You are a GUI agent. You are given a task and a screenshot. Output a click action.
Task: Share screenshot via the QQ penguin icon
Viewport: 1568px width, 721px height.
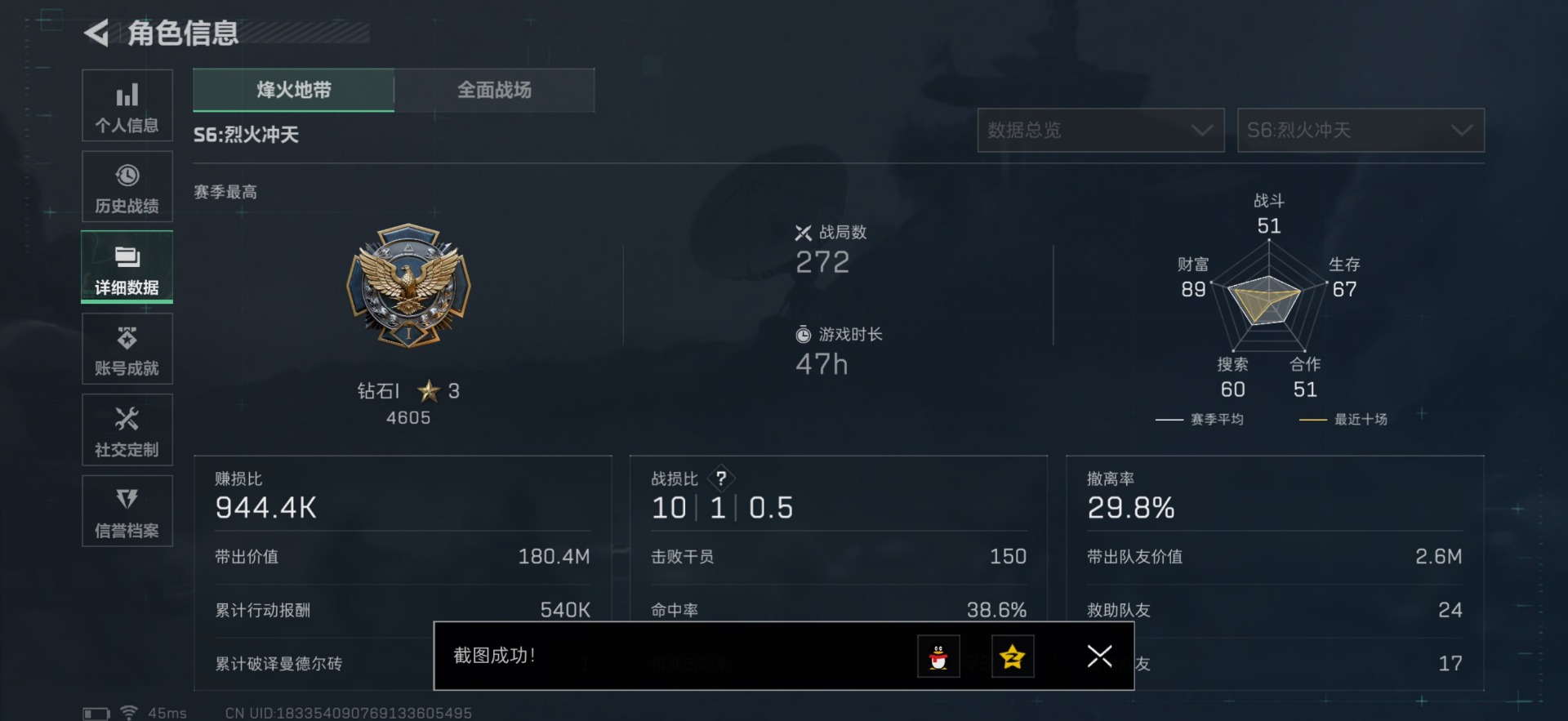click(938, 656)
